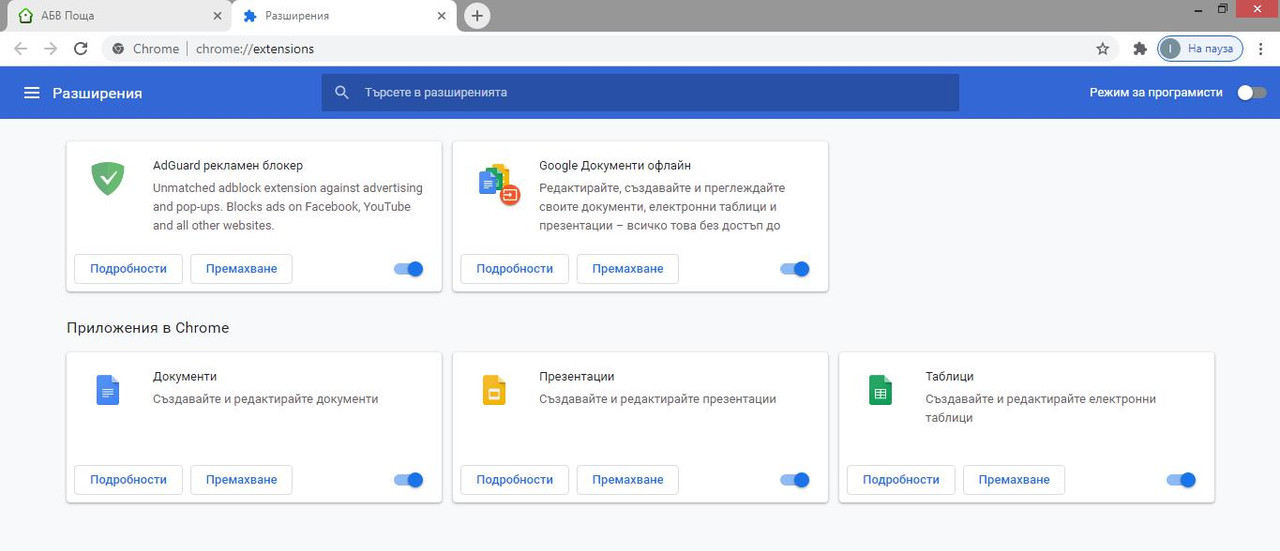Click Премахване for Google Документи офлайн
This screenshot has height=551, width=1280.
click(627, 269)
